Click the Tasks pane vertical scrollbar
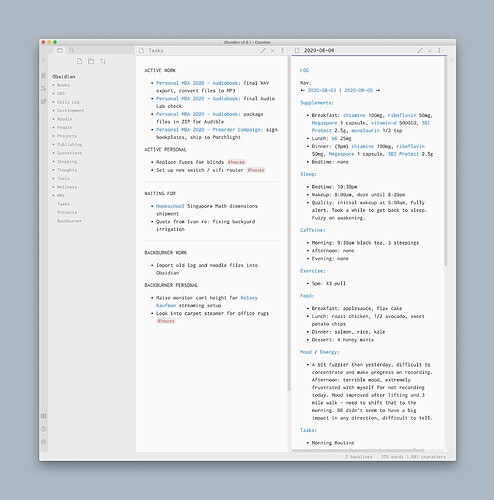 289,223
